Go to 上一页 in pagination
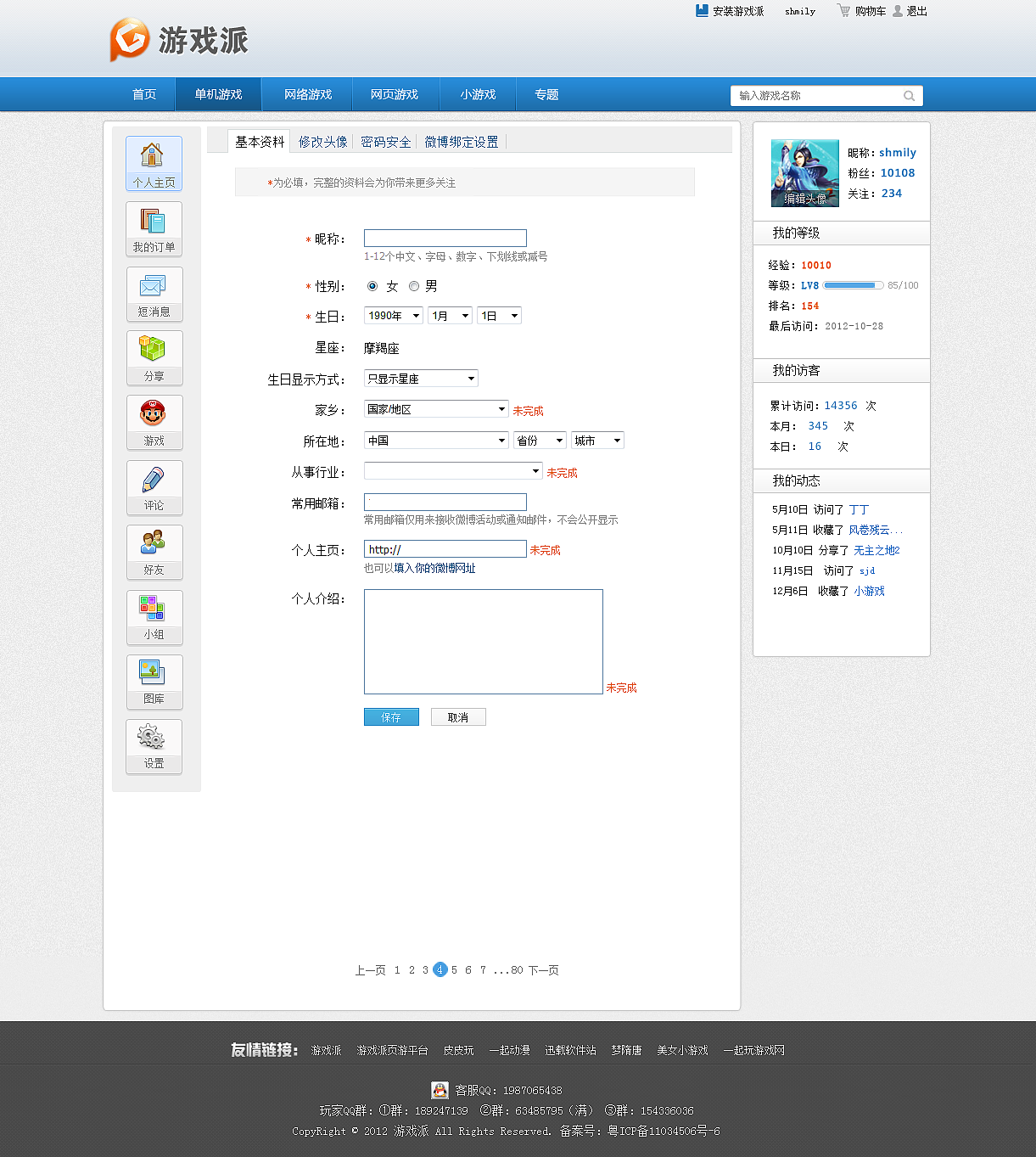Viewport: 1036px width, 1157px height. (x=370, y=970)
